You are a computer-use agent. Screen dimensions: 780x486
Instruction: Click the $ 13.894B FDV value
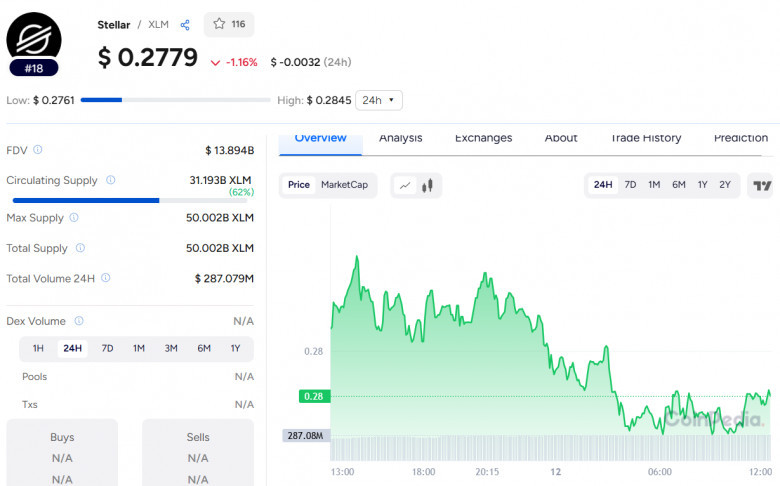point(230,150)
